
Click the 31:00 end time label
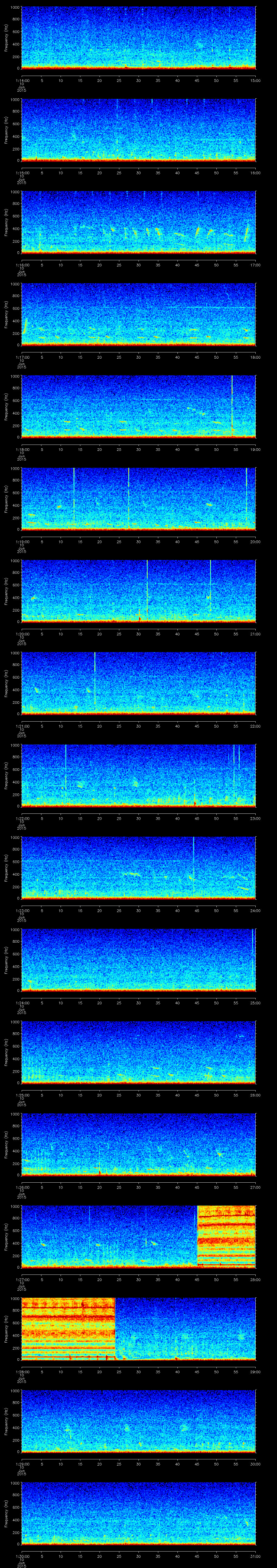click(256, 1556)
